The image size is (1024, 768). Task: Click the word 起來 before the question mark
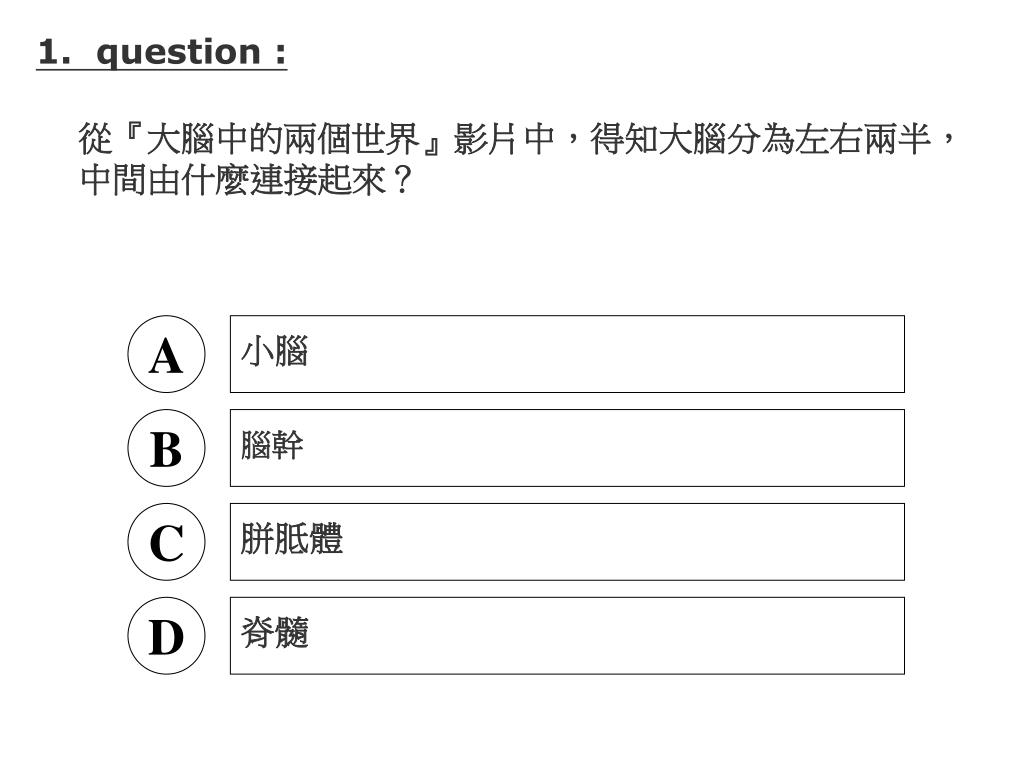(353, 180)
